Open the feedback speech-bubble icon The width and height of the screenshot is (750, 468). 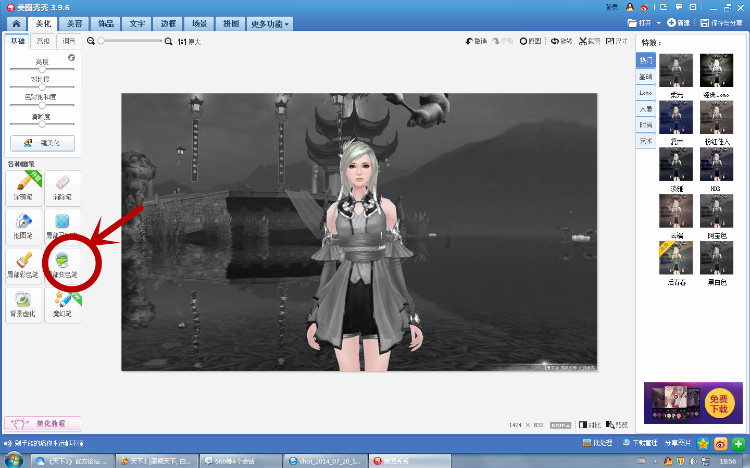click(679, 7)
